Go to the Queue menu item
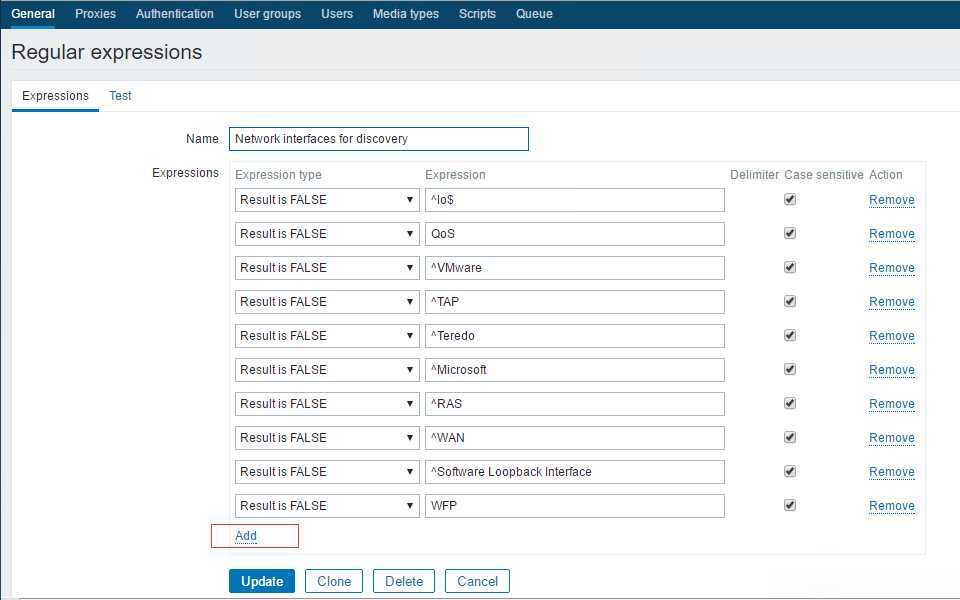The width and height of the screenshot is (960, 600). [534, 13]
